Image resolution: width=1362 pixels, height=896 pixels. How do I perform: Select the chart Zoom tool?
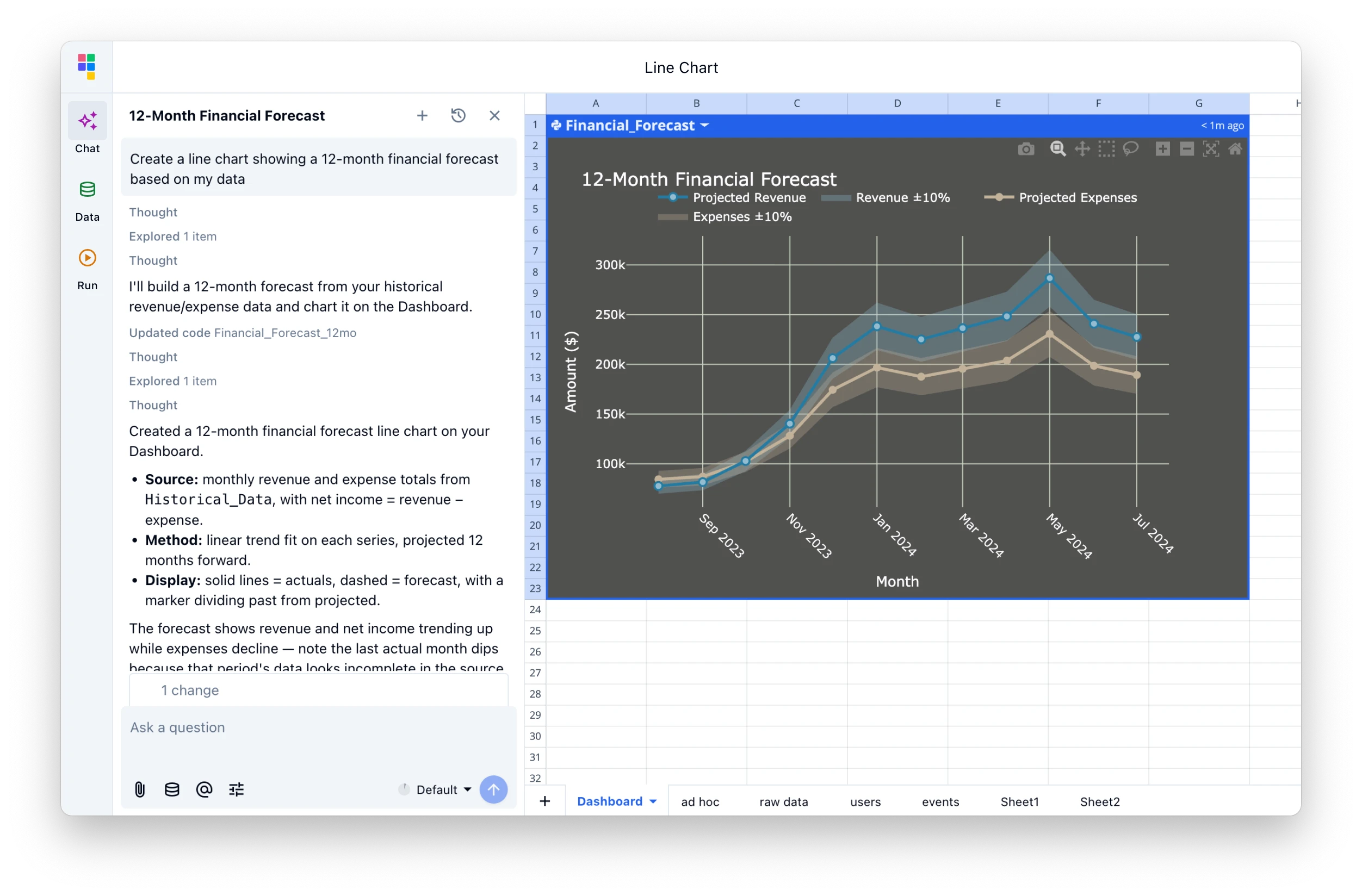pos(1057,150)
